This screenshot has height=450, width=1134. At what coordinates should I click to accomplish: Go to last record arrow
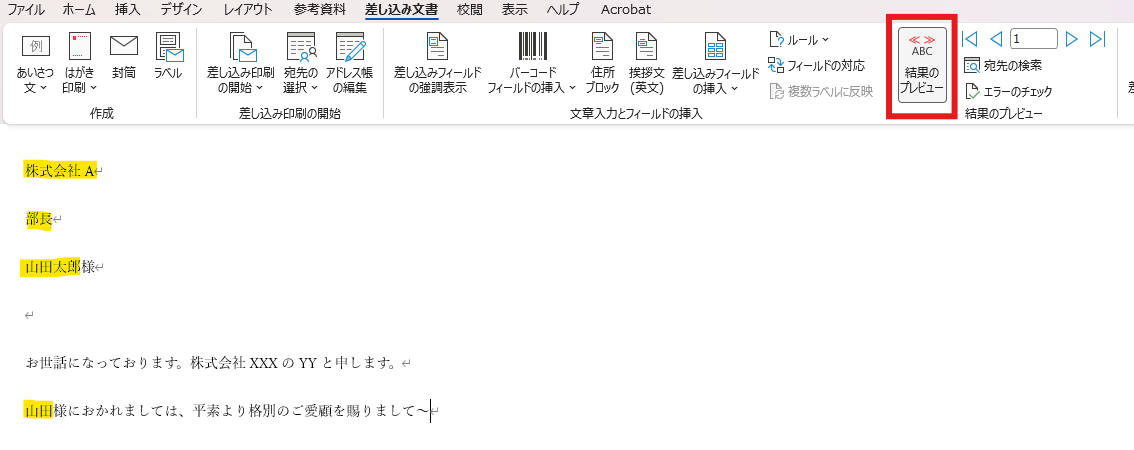tap(1098, 39)
